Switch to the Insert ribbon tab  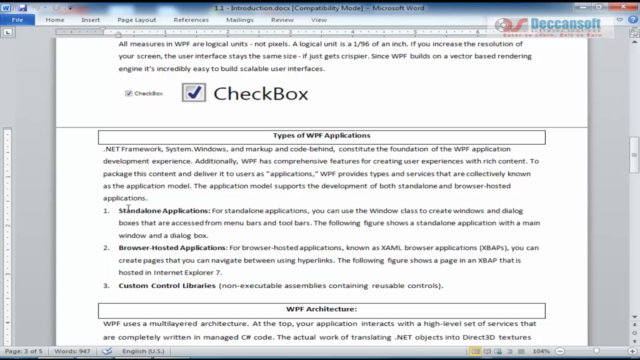click(90, 20)
